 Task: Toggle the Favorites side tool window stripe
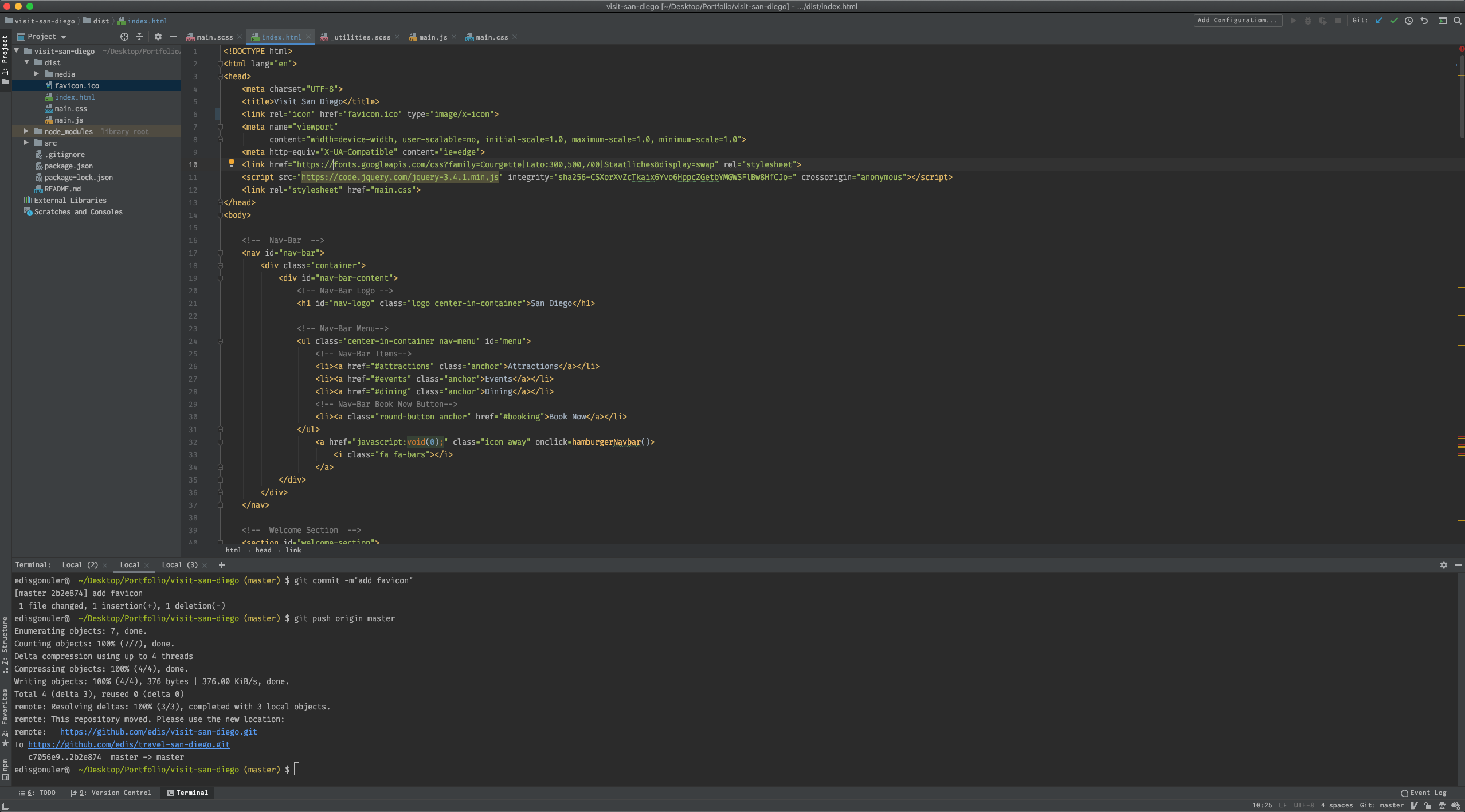5,717
